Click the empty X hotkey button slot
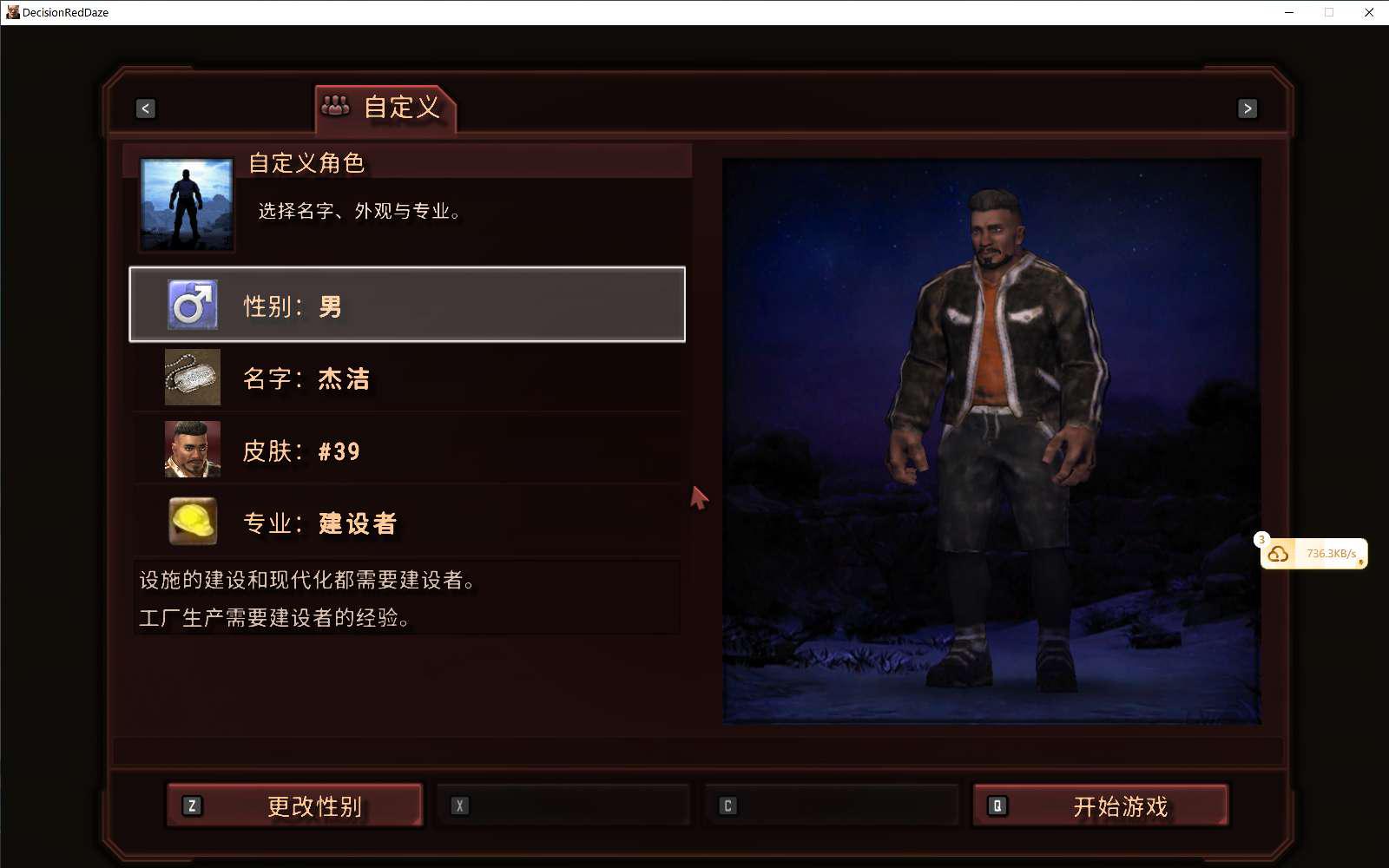The image size is (1389, 868). pos(563,806)
